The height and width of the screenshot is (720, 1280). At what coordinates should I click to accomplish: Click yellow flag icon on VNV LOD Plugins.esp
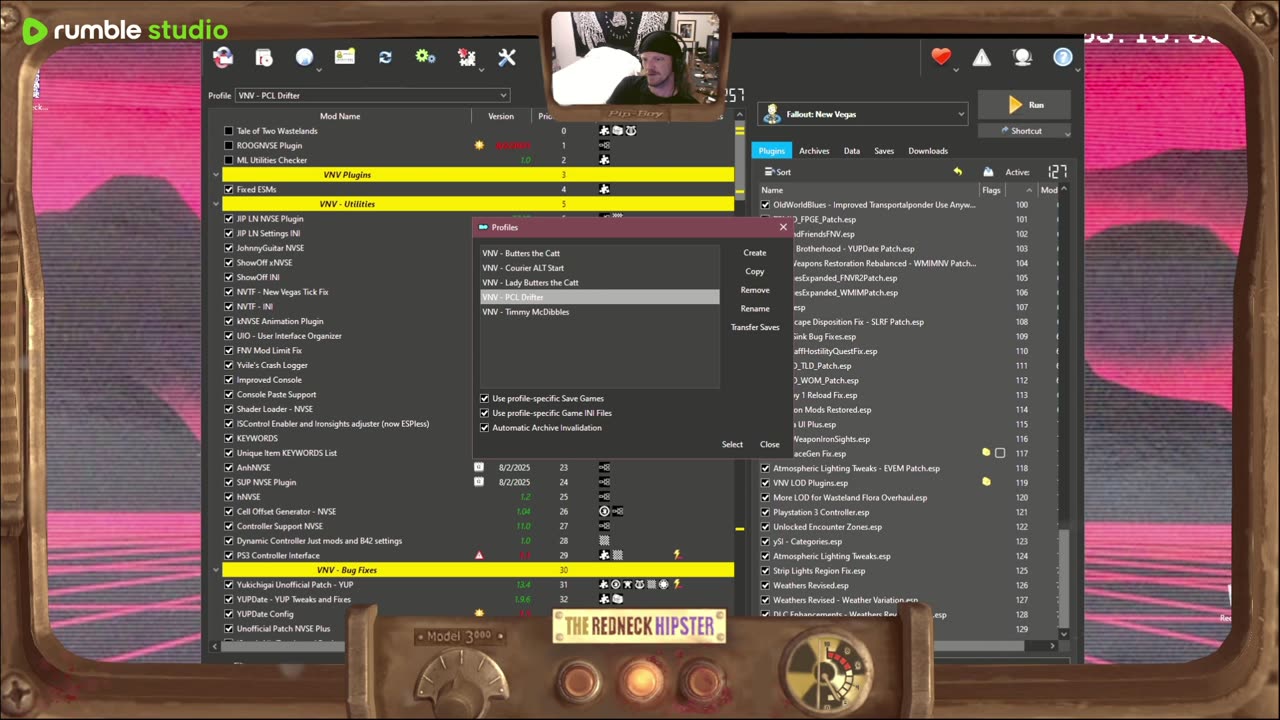[986, 482]
